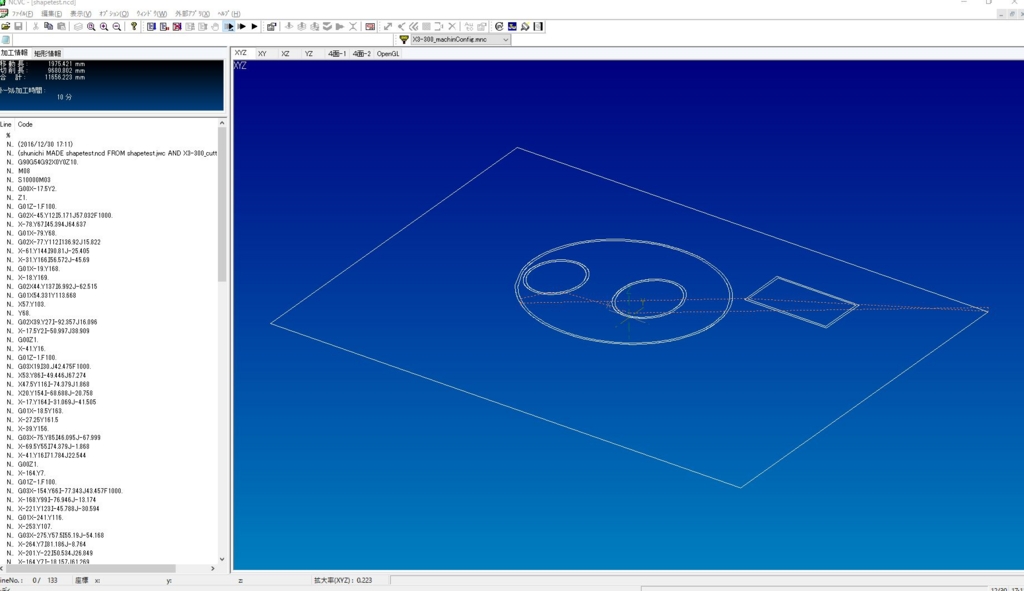The image size is (1024, 591).
Task: Click the blue monitor add-in icon
Action: point(512,26)
